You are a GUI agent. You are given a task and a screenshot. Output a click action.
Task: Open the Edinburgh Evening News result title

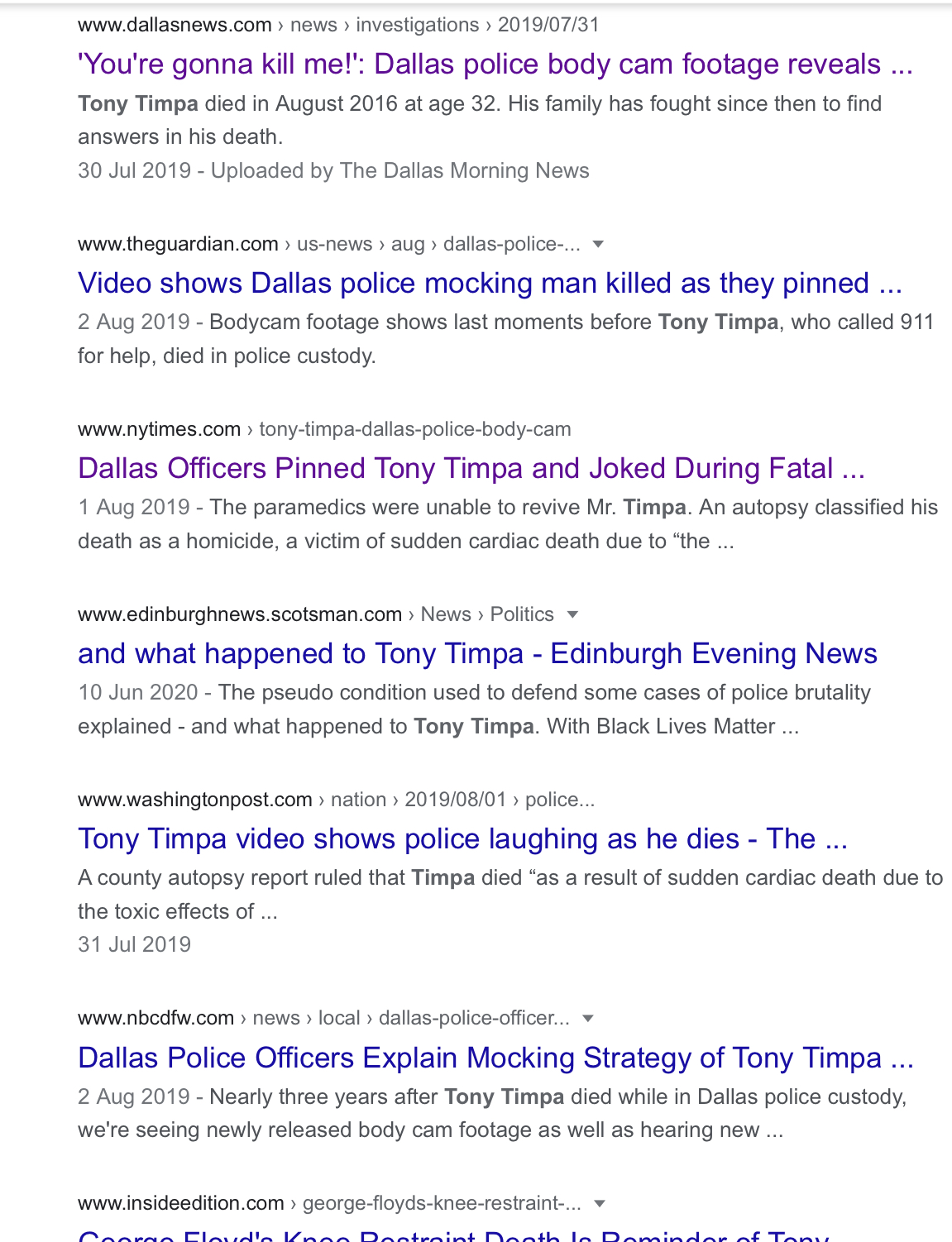[x=477, y=654]
